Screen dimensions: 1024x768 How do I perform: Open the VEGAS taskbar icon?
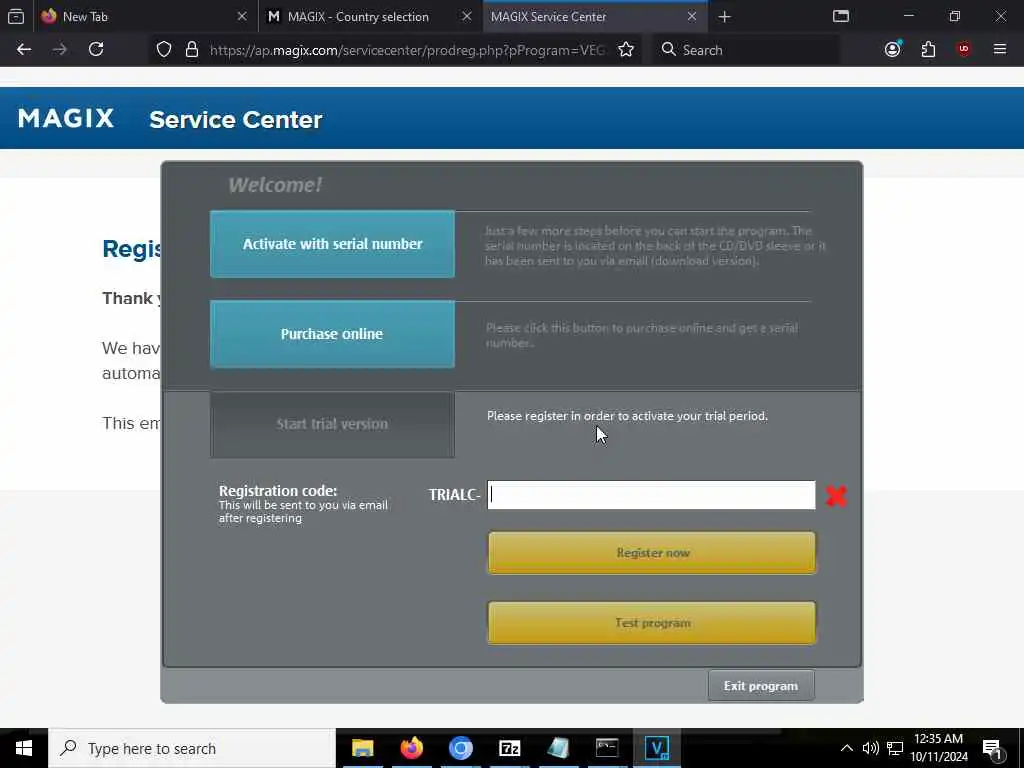coord(656,748)
